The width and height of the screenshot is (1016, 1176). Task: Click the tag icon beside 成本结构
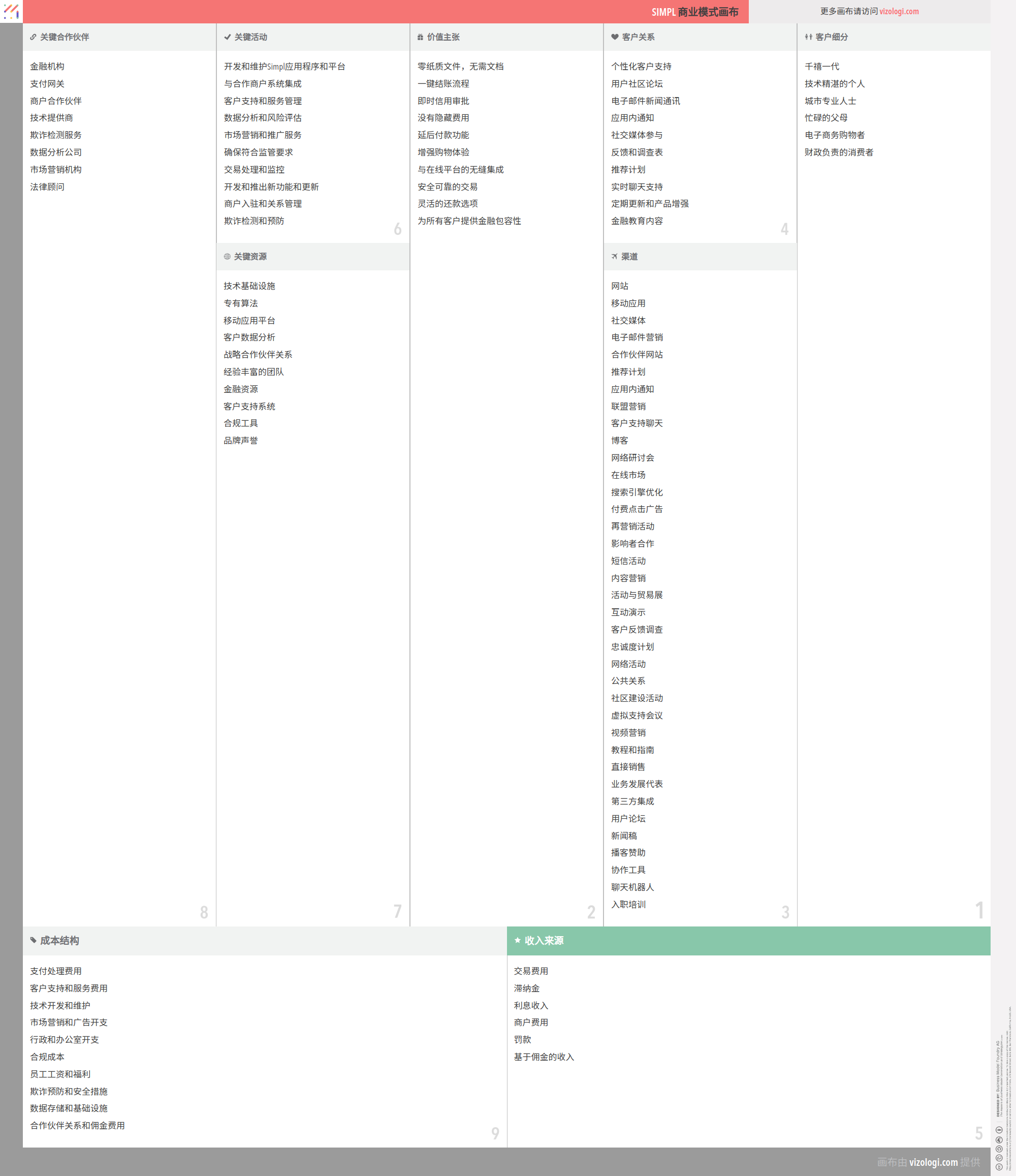(x=34, y=941)
